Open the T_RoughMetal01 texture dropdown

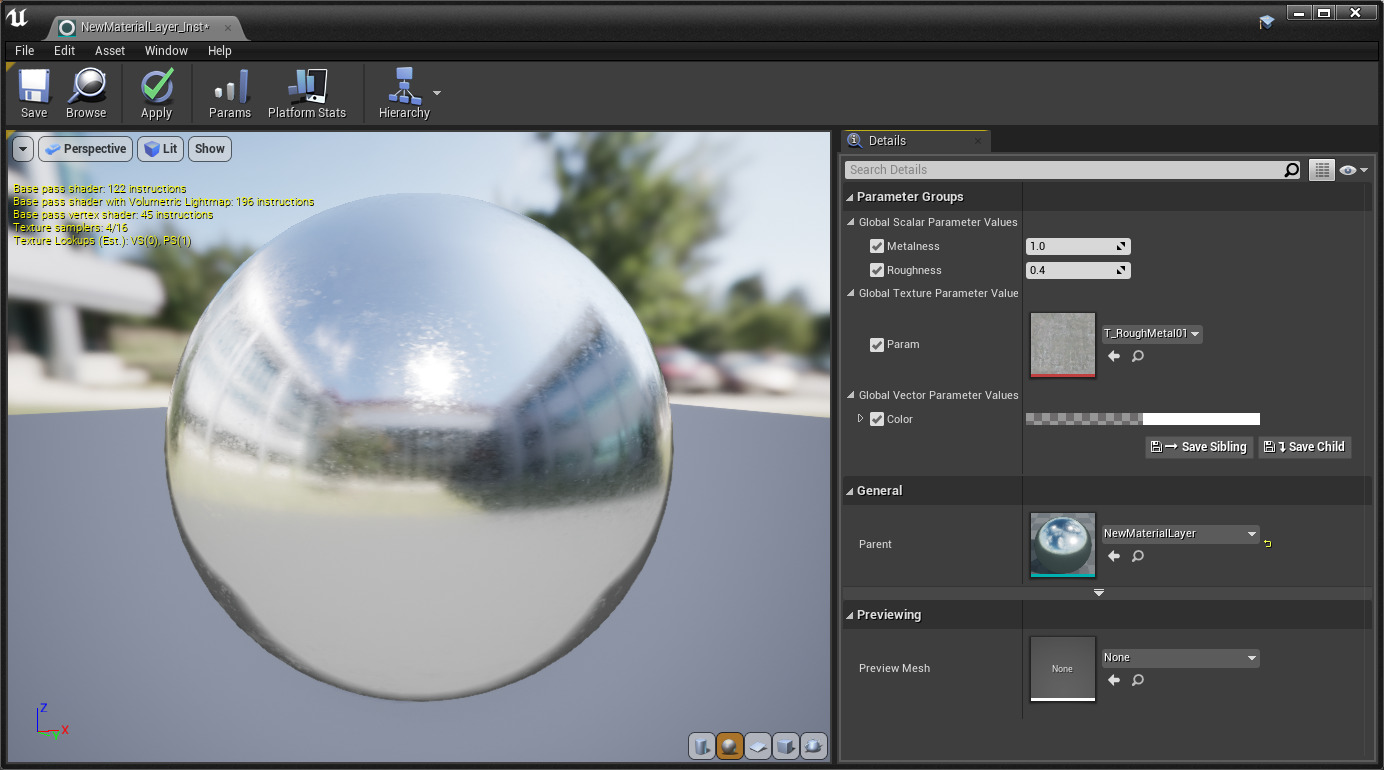(1152, 334)
